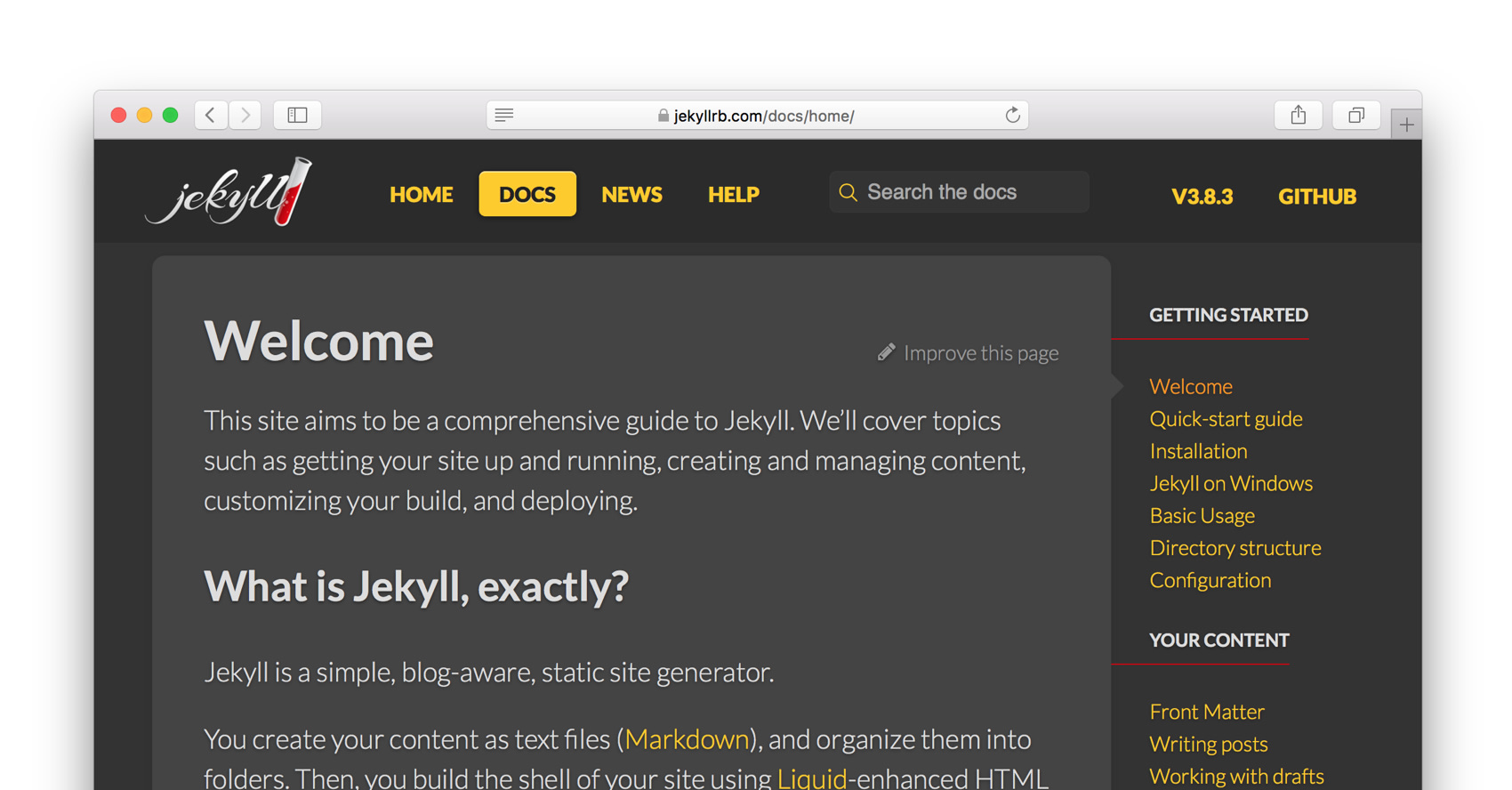Go to the HOME nav item
Screen dimensions: 1512x790
click(x=422, y=194)
